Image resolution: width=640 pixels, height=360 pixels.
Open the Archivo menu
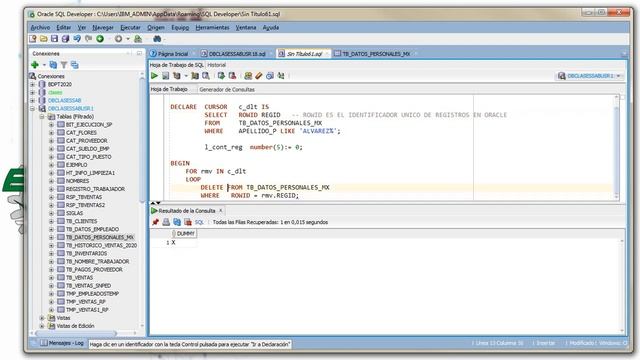point(40,27)
